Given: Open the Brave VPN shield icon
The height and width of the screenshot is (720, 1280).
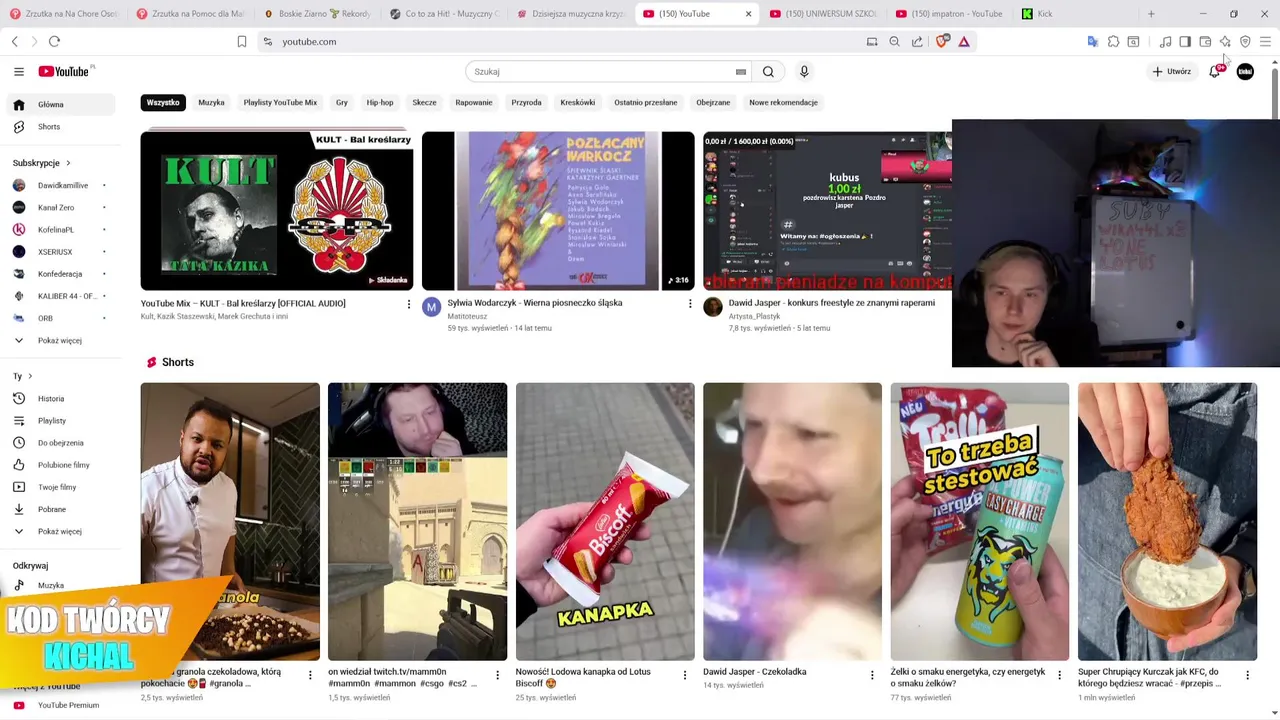Looking at the screenshot, I should point(1245,41).
